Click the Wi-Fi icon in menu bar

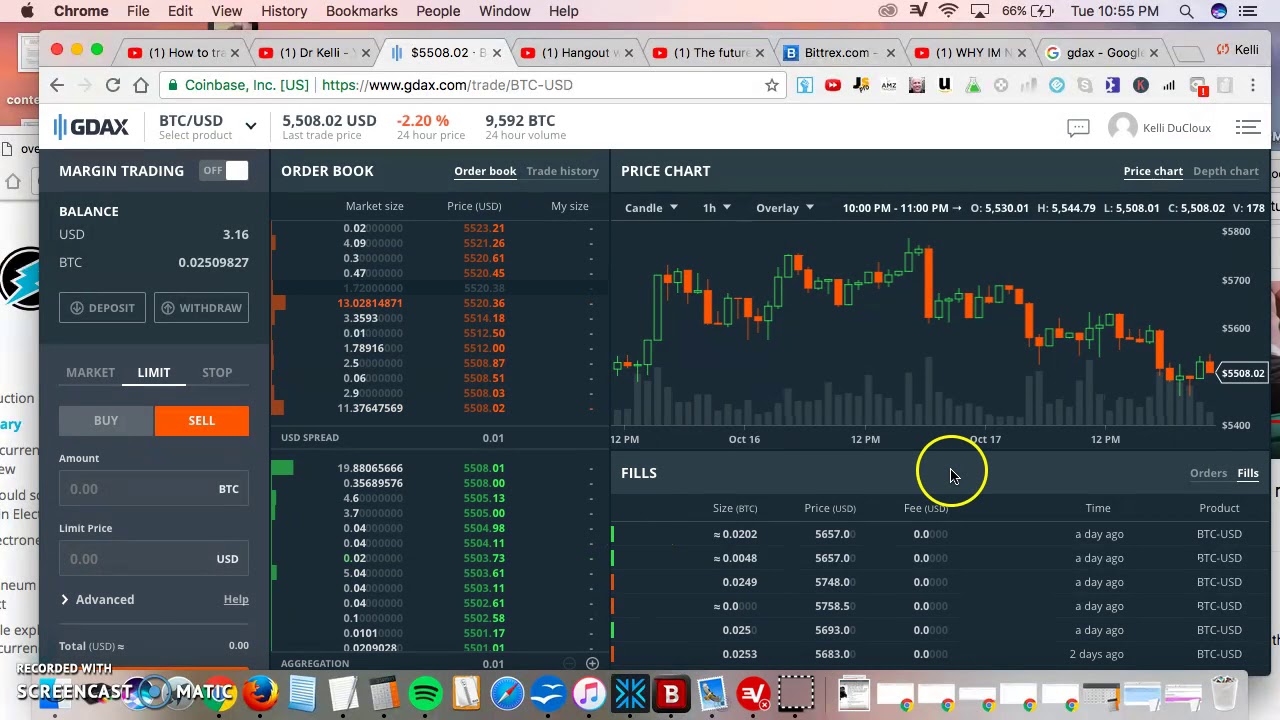950,11
